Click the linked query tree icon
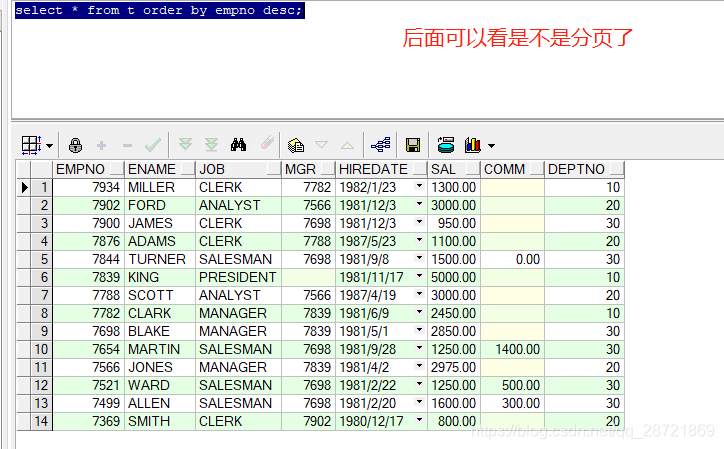This screenshot has width=724, height=449. [x=381, y=145]
